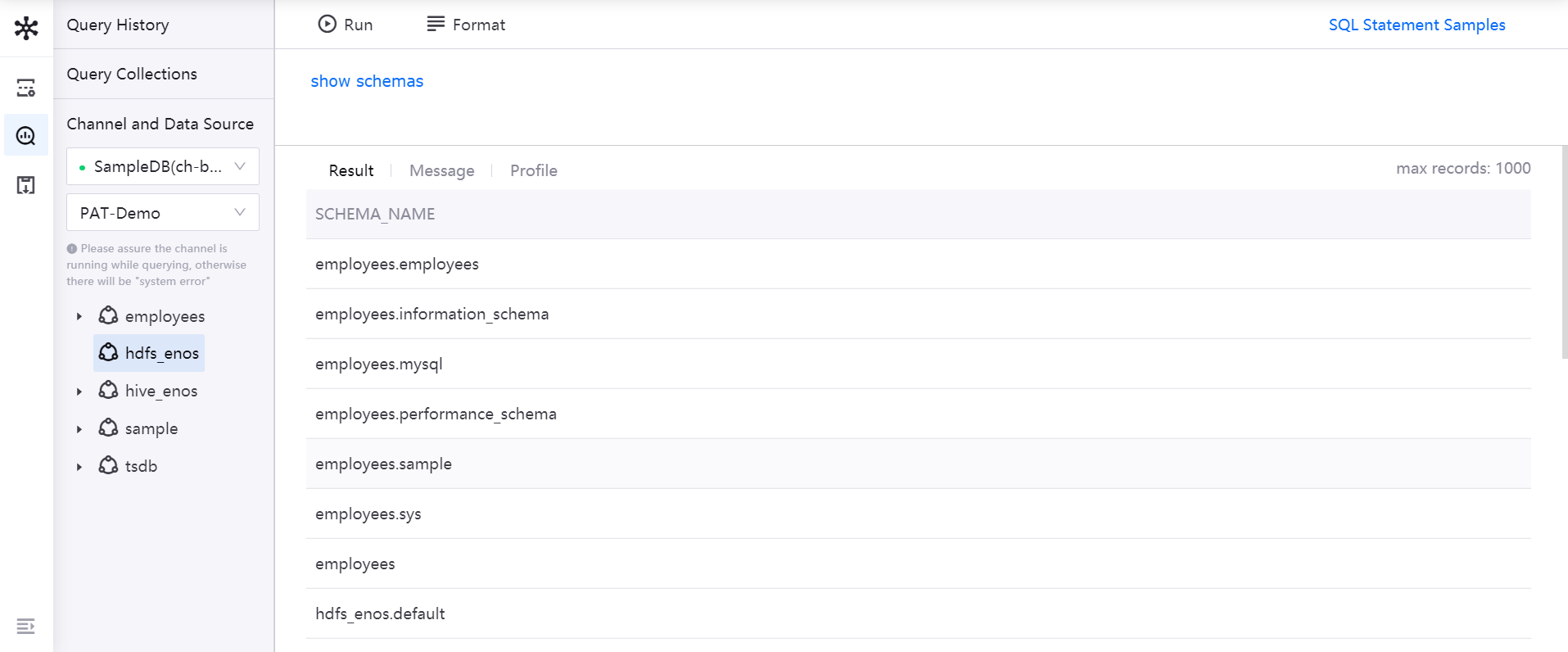
Task: Select the employees.sample row
Action: (919, 464)
